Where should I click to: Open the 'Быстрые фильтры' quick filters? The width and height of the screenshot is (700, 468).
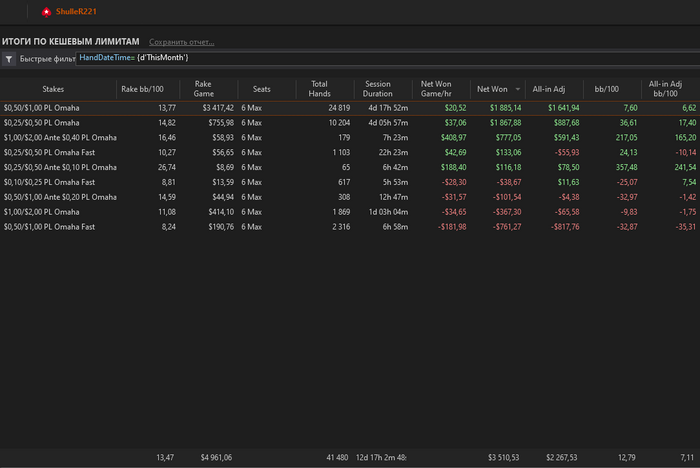pos(47,60)
